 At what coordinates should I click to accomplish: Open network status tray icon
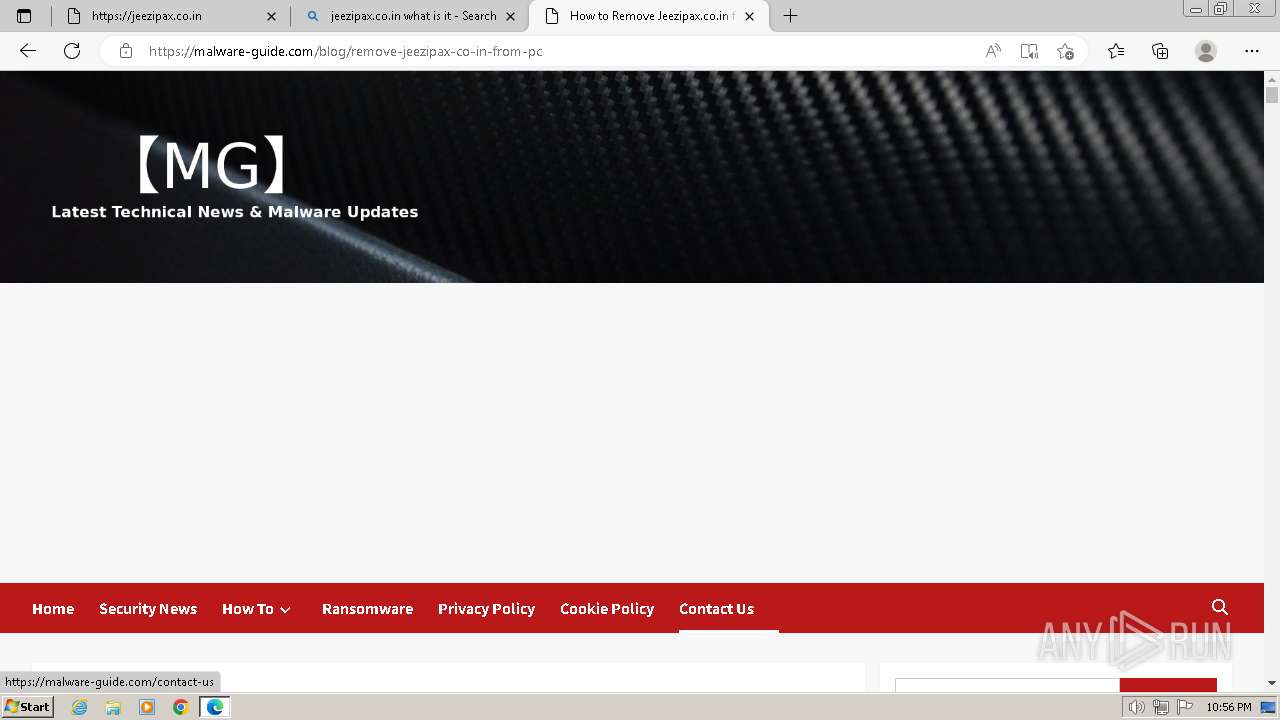pos(1161,707)
